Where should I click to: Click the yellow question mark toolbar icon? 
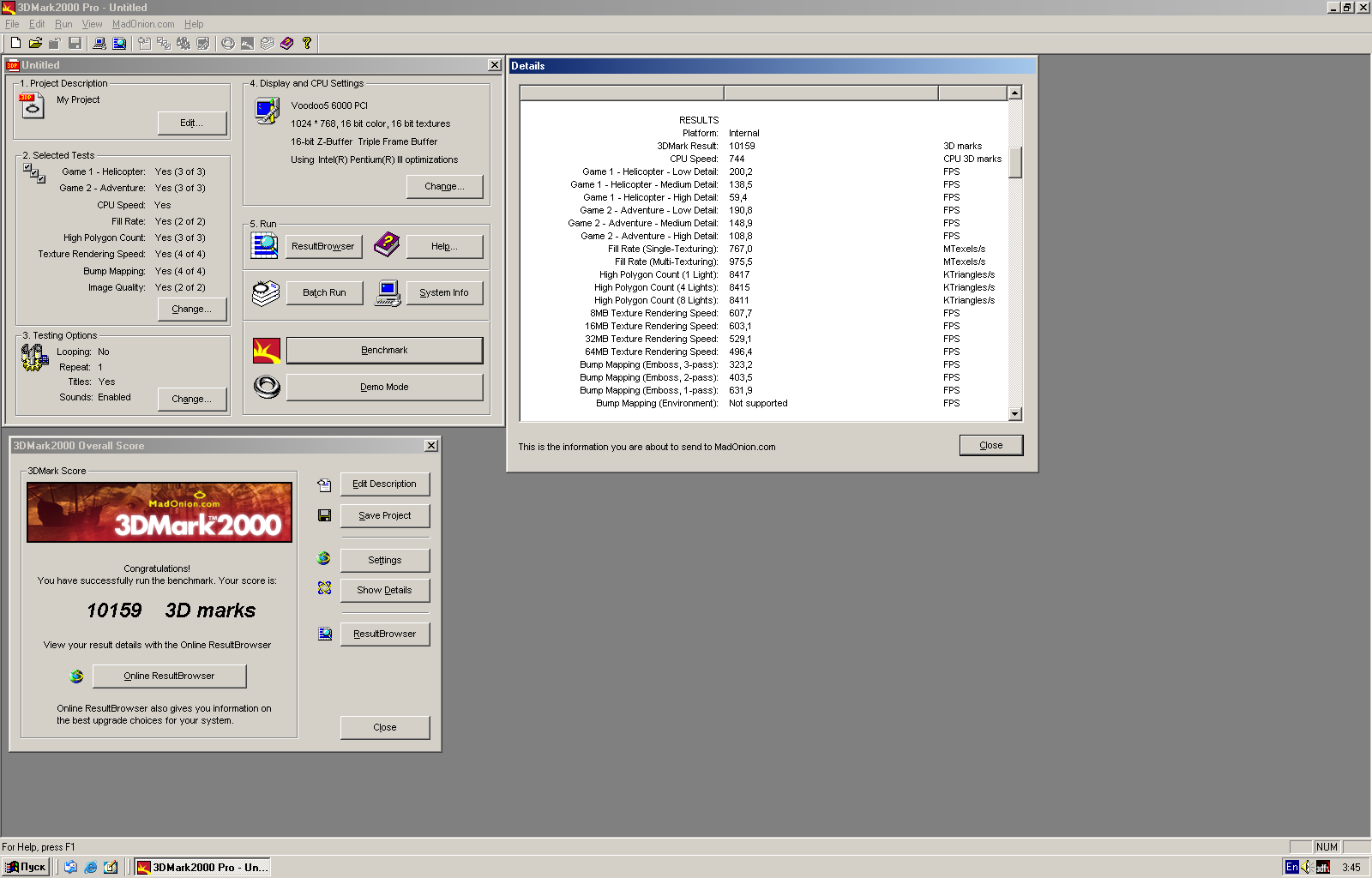click(306, 43)
